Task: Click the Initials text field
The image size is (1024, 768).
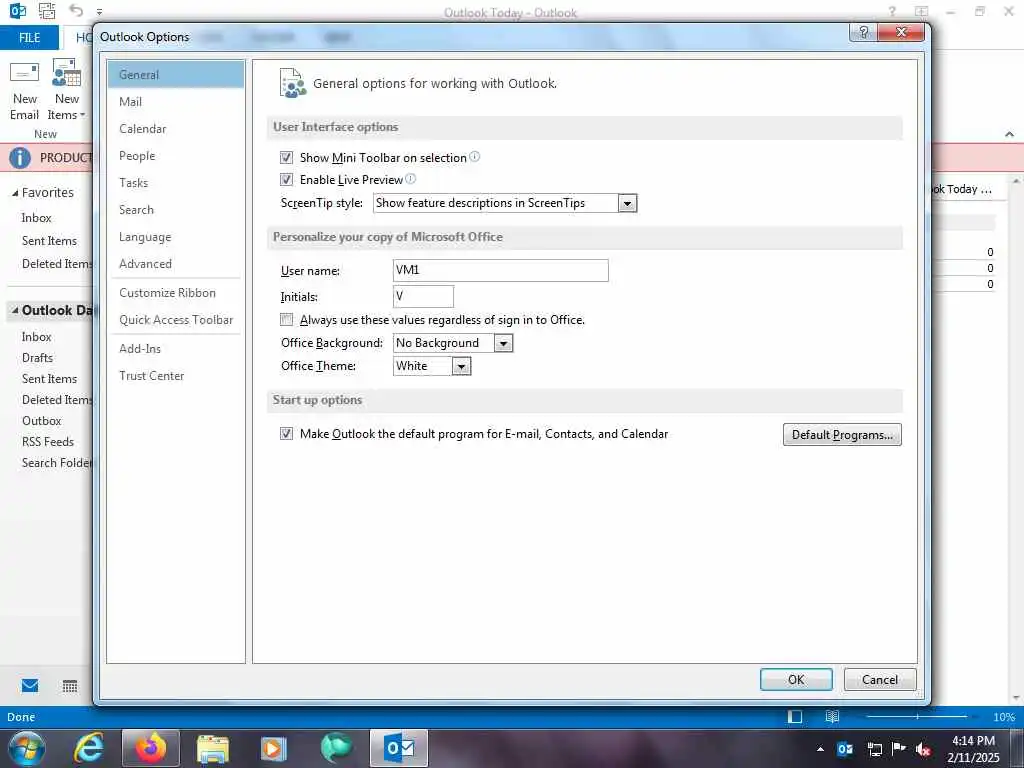Action: click(423, 296)
